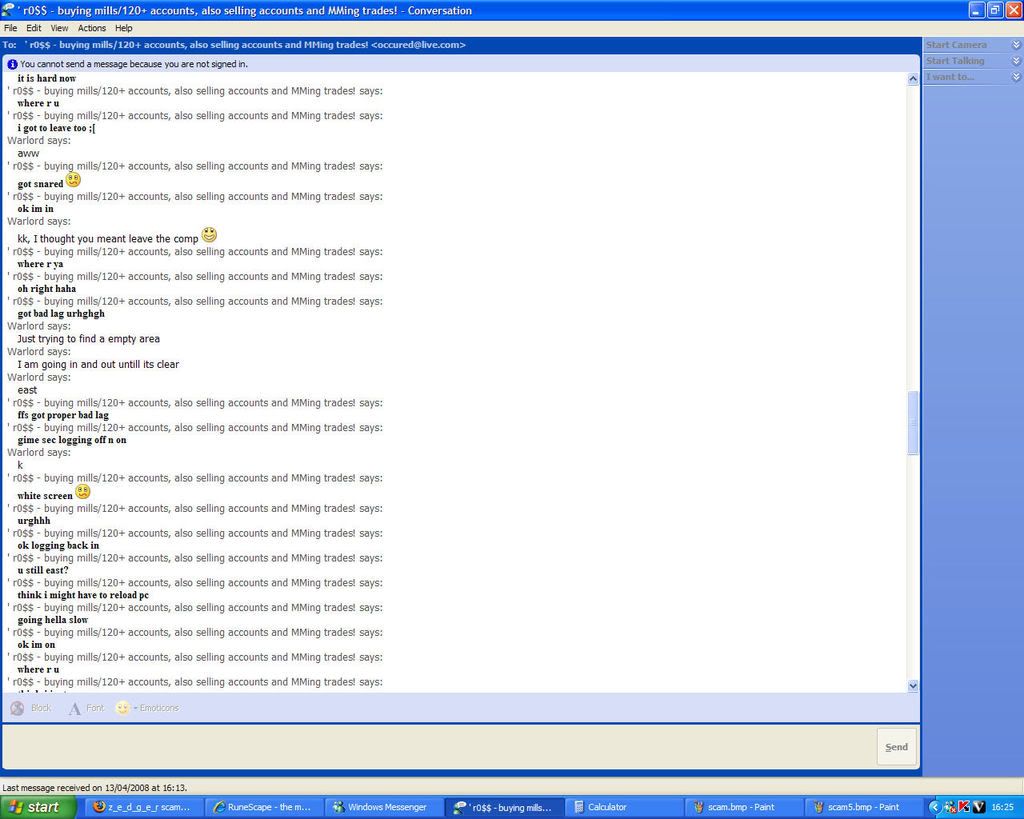Image resolution: width=1024 pixels, height=819 pixels.
Task: Switch to z_e_d_g_e_r scam taskbar window
Action: tap(144, 807)
